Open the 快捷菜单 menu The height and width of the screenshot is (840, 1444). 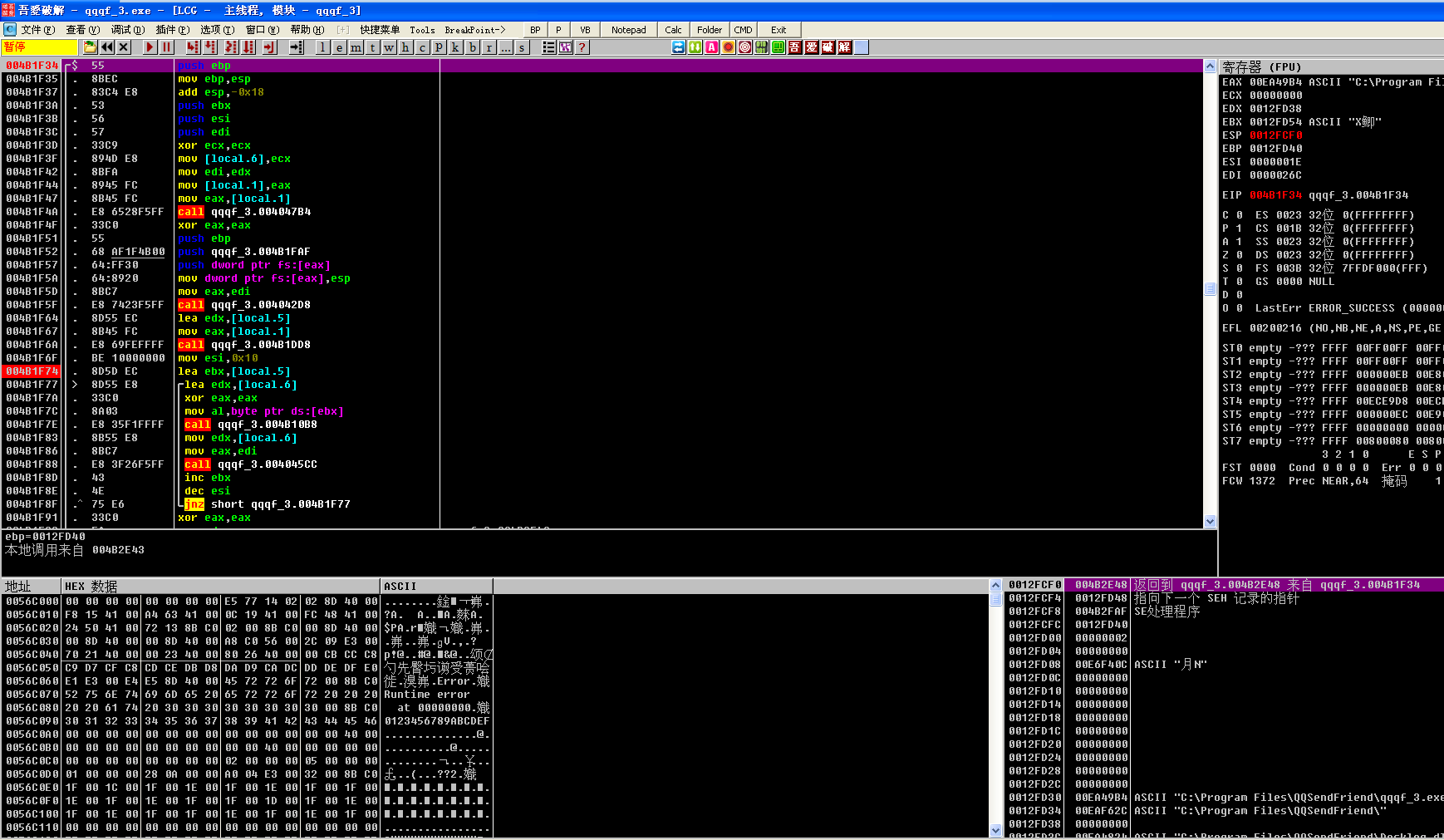click(379, 30)
